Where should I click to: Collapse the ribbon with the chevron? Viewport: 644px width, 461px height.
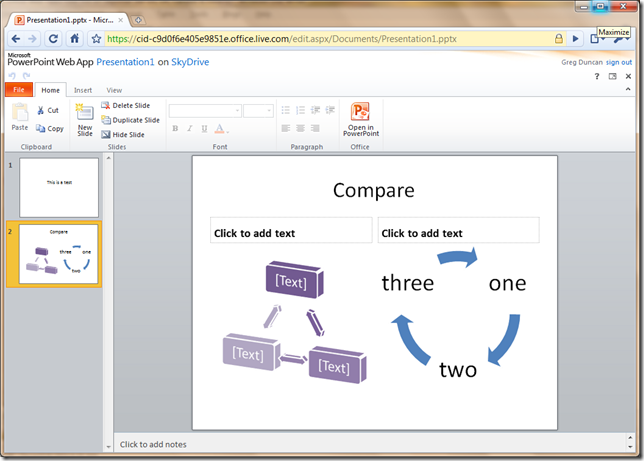(x=628, y=89)
